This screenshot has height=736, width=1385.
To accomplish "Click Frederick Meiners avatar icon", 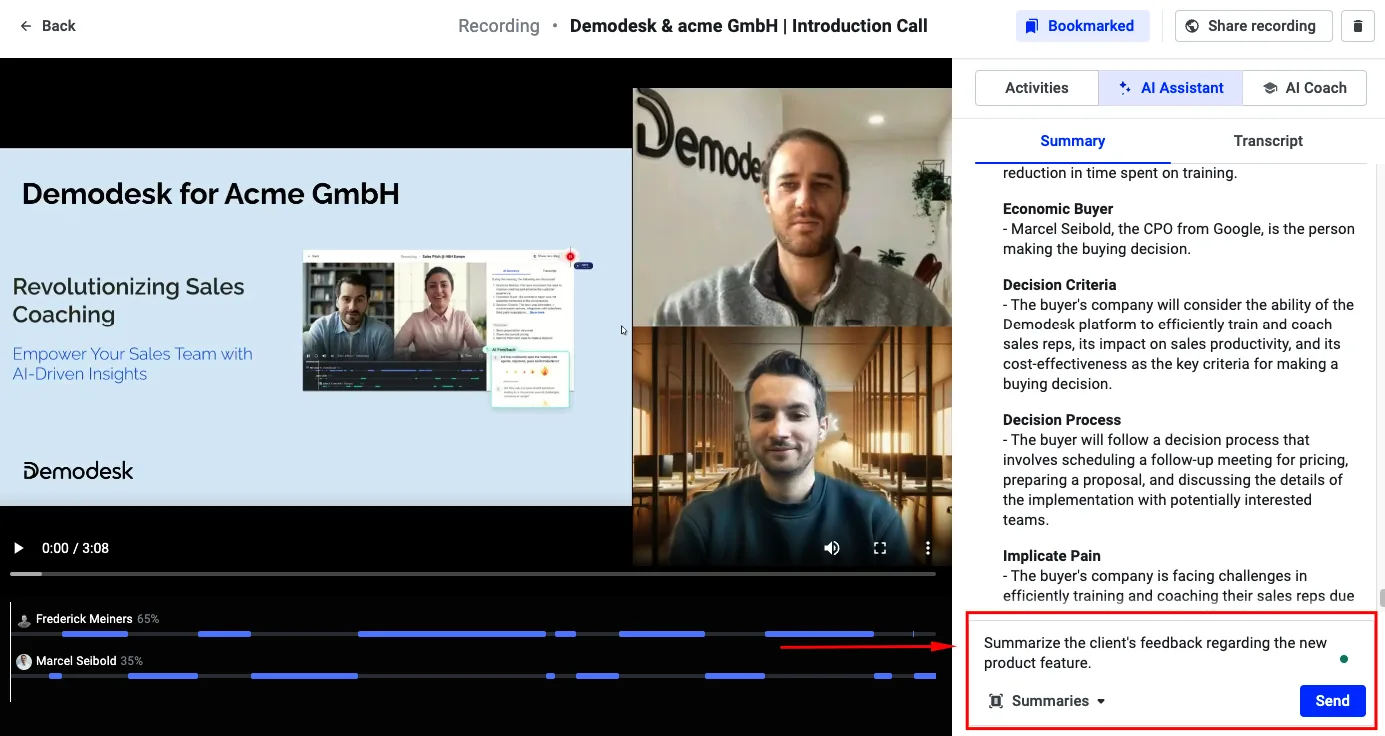I will coord(24,620).
